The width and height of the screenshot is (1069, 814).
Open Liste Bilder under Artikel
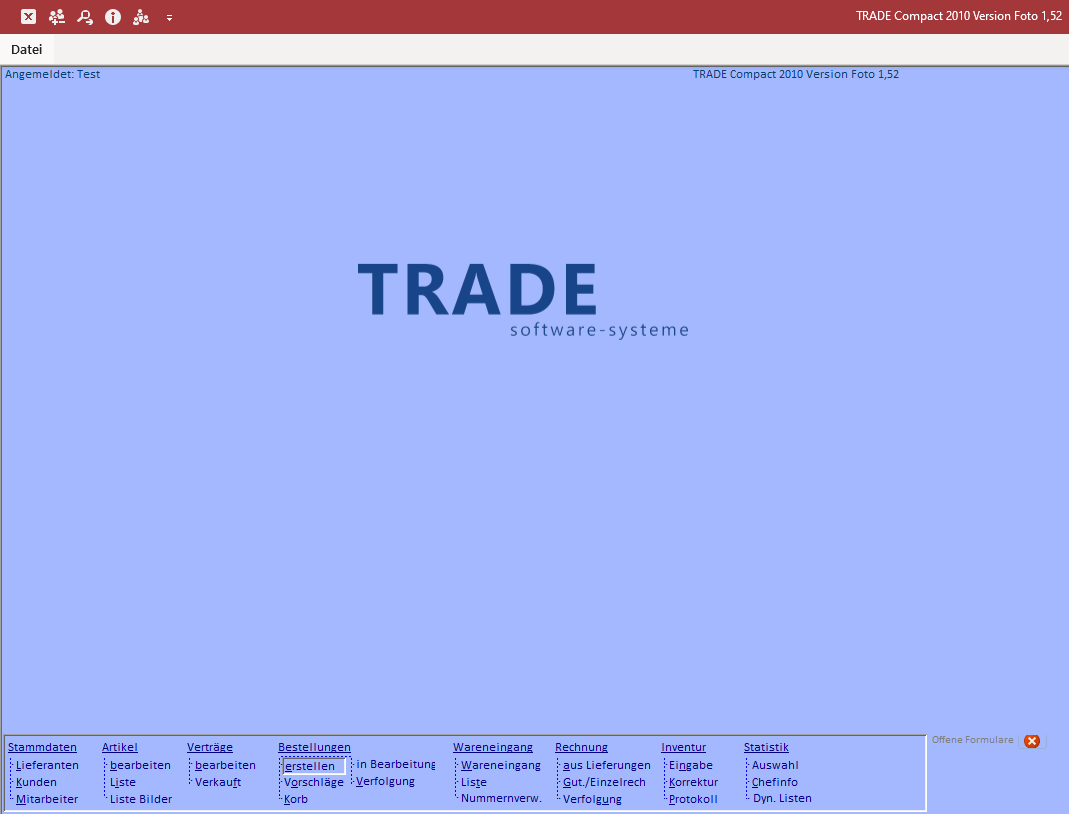click(x=141, y=799)
